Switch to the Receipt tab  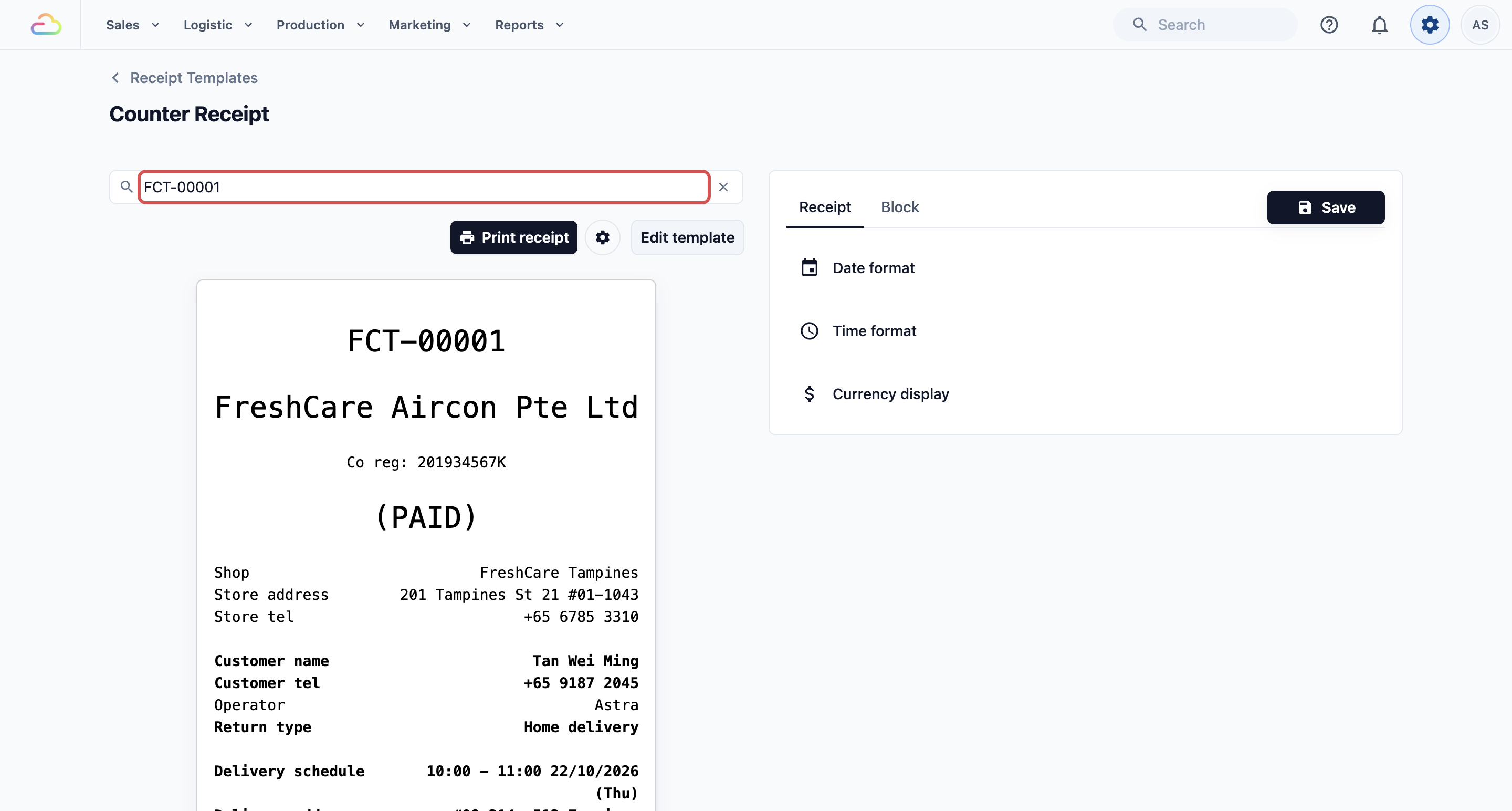pos(825,207)
